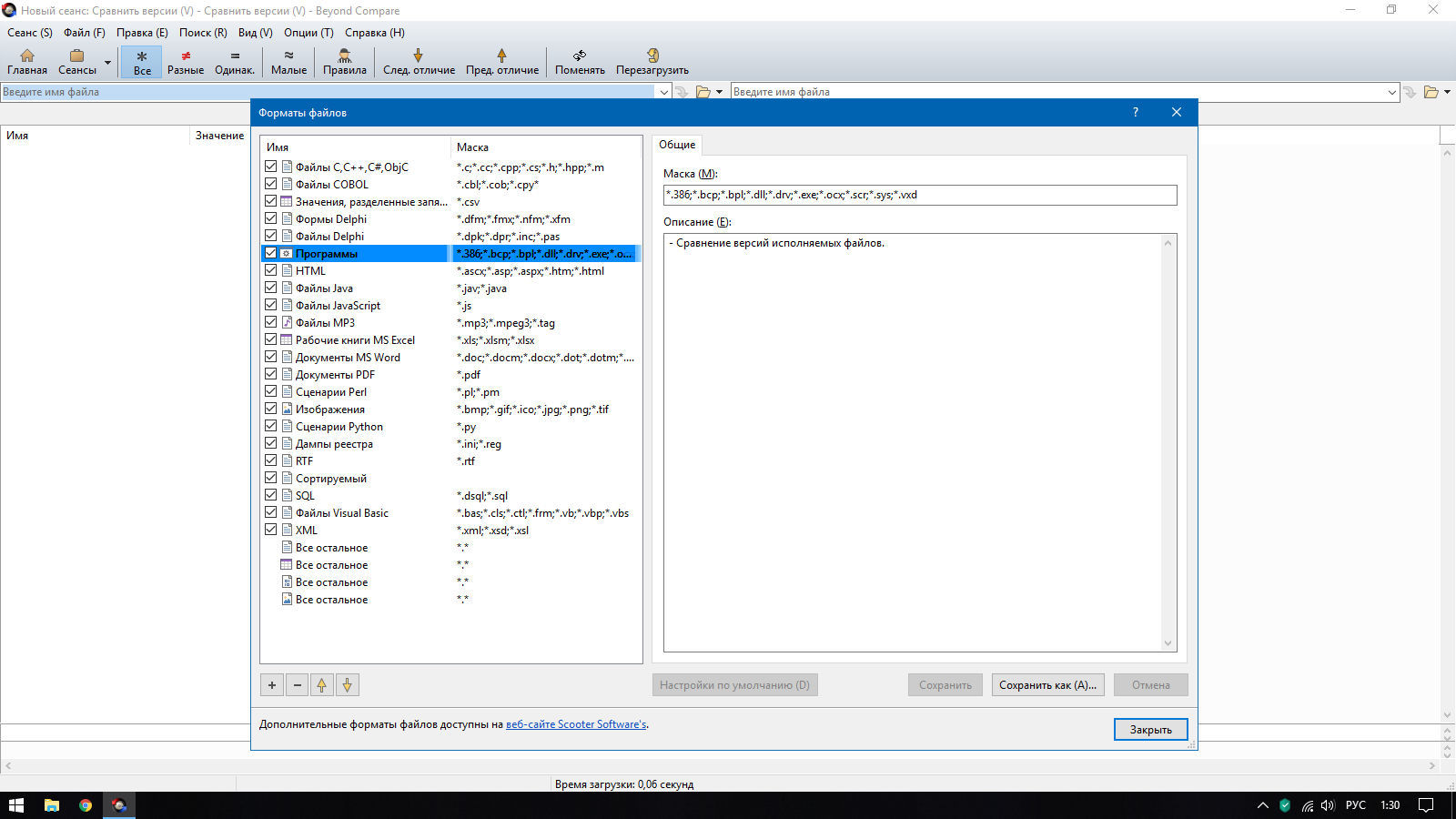
Task: Open the Scooter Software website link
Action: (x=576, y=724)
